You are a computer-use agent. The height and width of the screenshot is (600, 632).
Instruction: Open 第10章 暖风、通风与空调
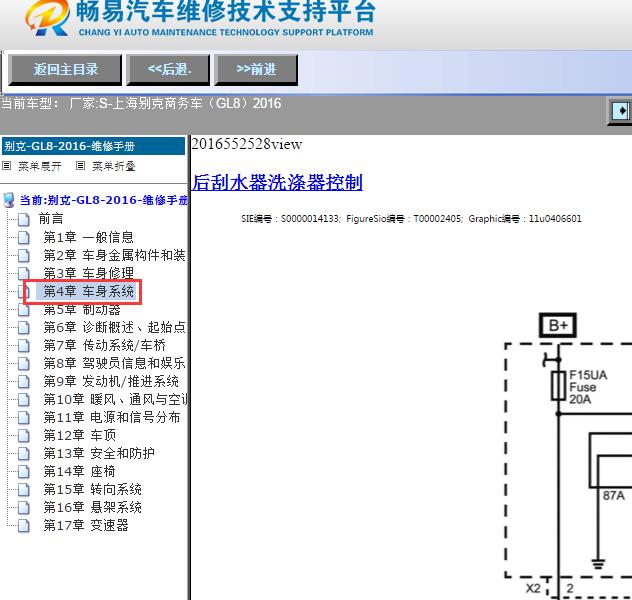[x=115, y=399]
